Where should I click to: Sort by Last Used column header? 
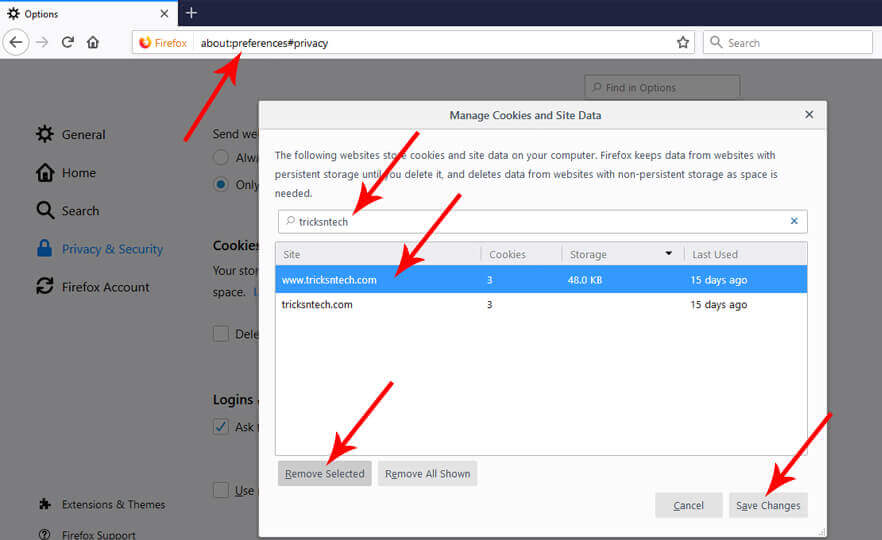pyautogui.click(x=746, y=254)
